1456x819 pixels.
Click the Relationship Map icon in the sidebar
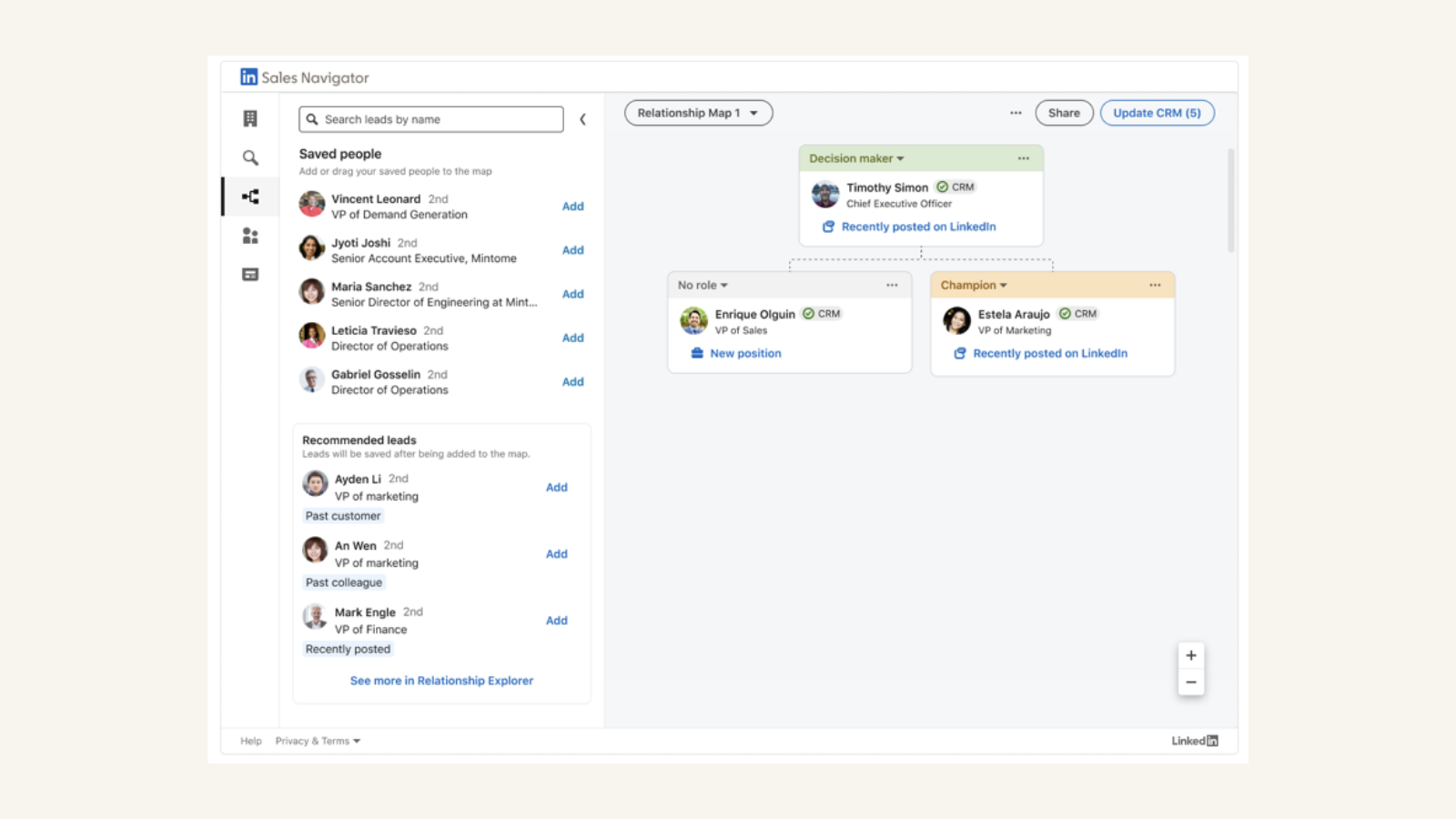250,196
